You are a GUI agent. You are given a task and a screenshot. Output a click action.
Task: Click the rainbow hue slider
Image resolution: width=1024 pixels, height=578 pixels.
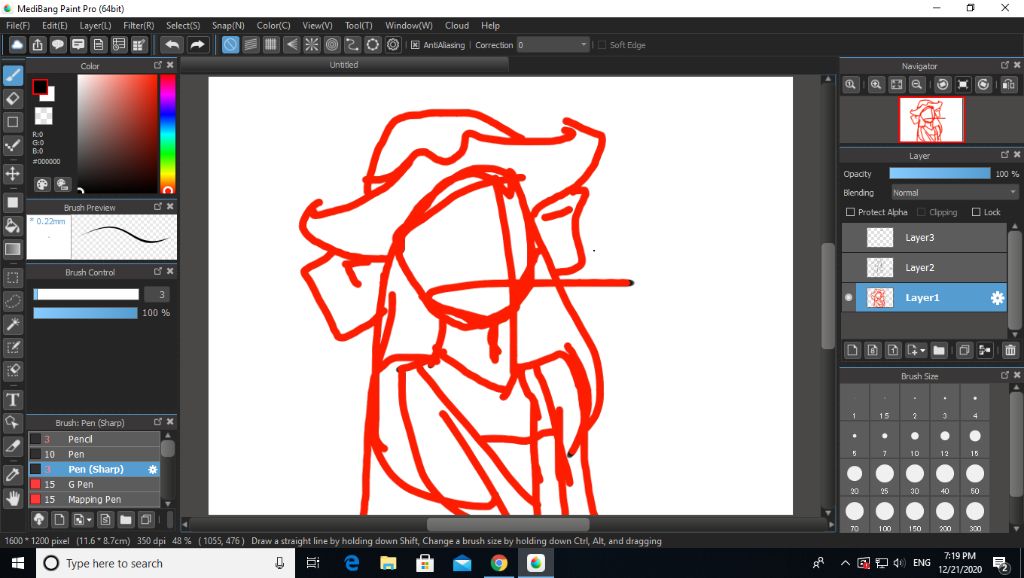(168, 134)
